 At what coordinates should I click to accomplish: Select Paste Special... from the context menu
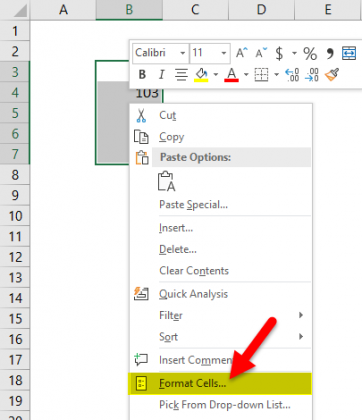pos(194,205)
